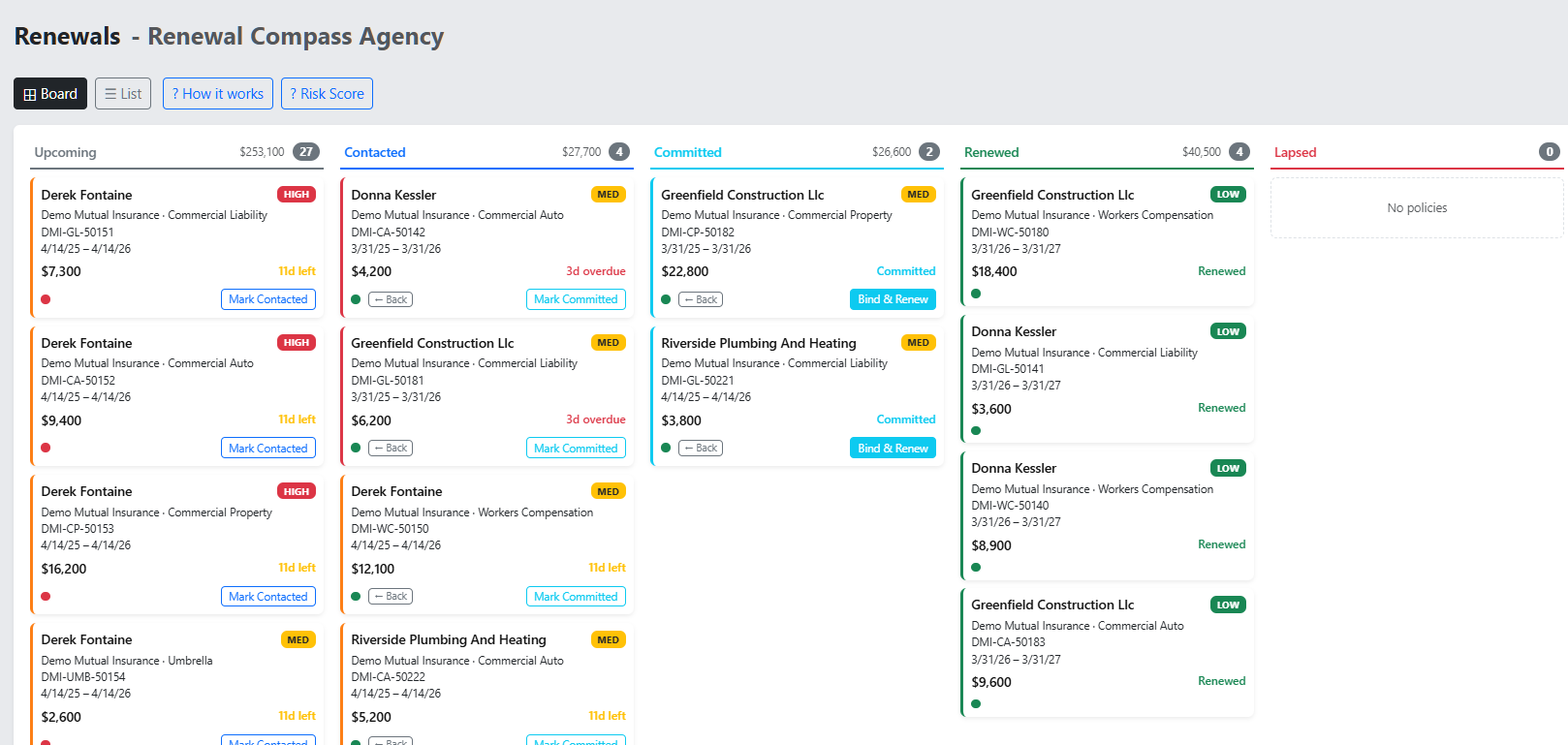Image resolution: width=1568 pixels, height=745 pixels.
Task: Click LOW risk badge on DMI-WC-50140 card
Action: (x=1228, y=468)
